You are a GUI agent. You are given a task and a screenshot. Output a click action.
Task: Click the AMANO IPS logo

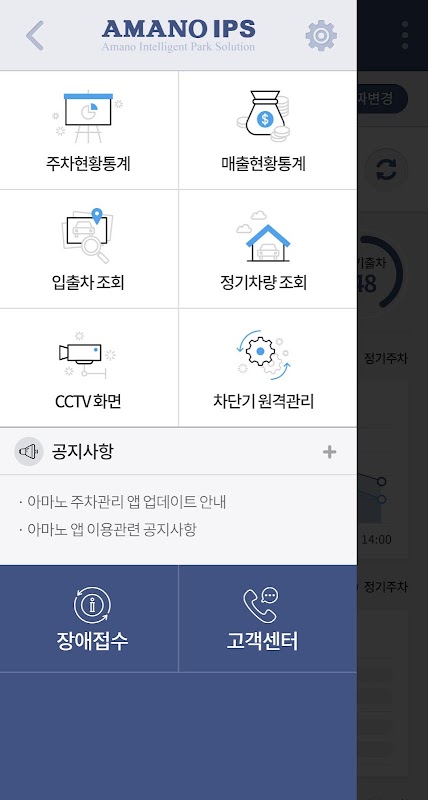coord(178,35)
